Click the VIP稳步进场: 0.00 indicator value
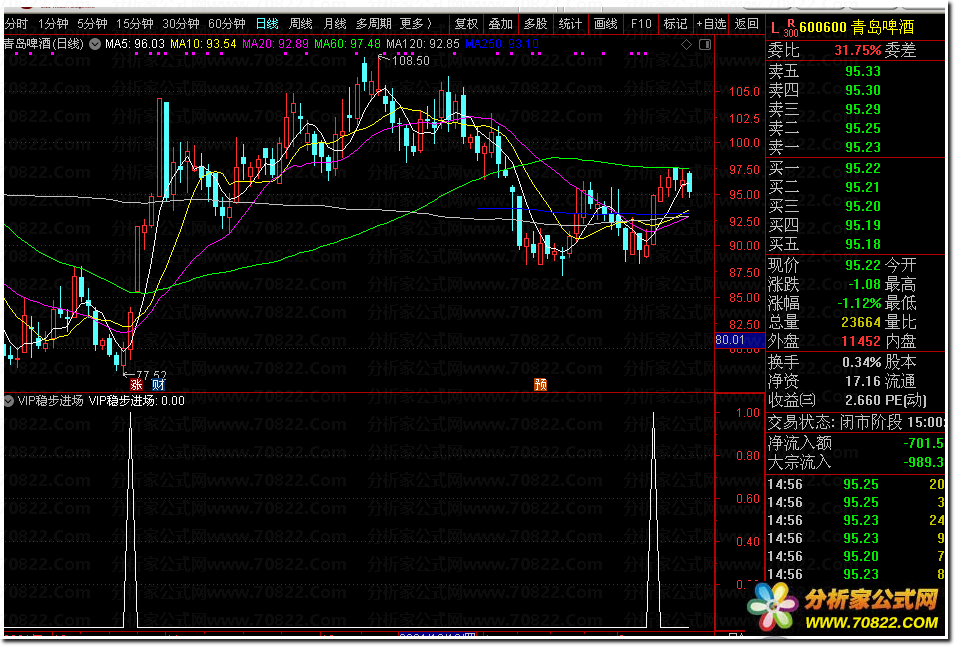 [137, 401]
